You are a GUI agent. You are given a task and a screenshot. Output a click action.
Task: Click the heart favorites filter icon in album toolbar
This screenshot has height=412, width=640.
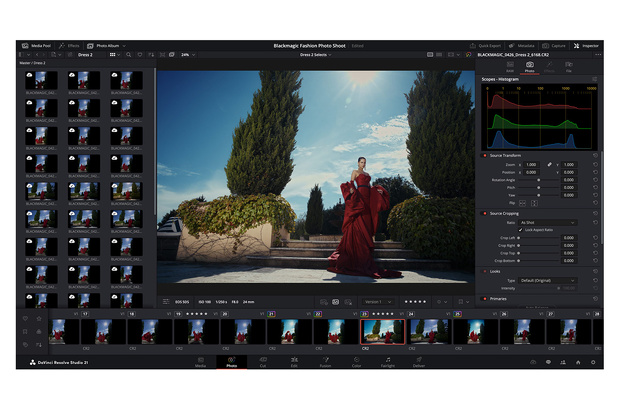coord(140,55)
